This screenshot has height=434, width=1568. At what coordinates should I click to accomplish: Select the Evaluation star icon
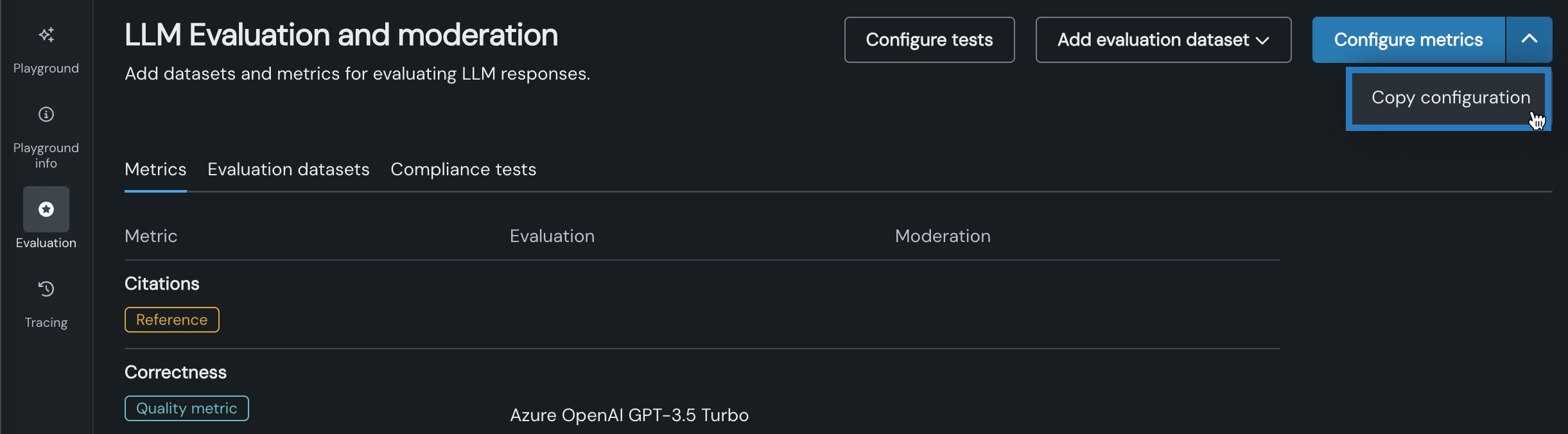click(x=46, y=209)
